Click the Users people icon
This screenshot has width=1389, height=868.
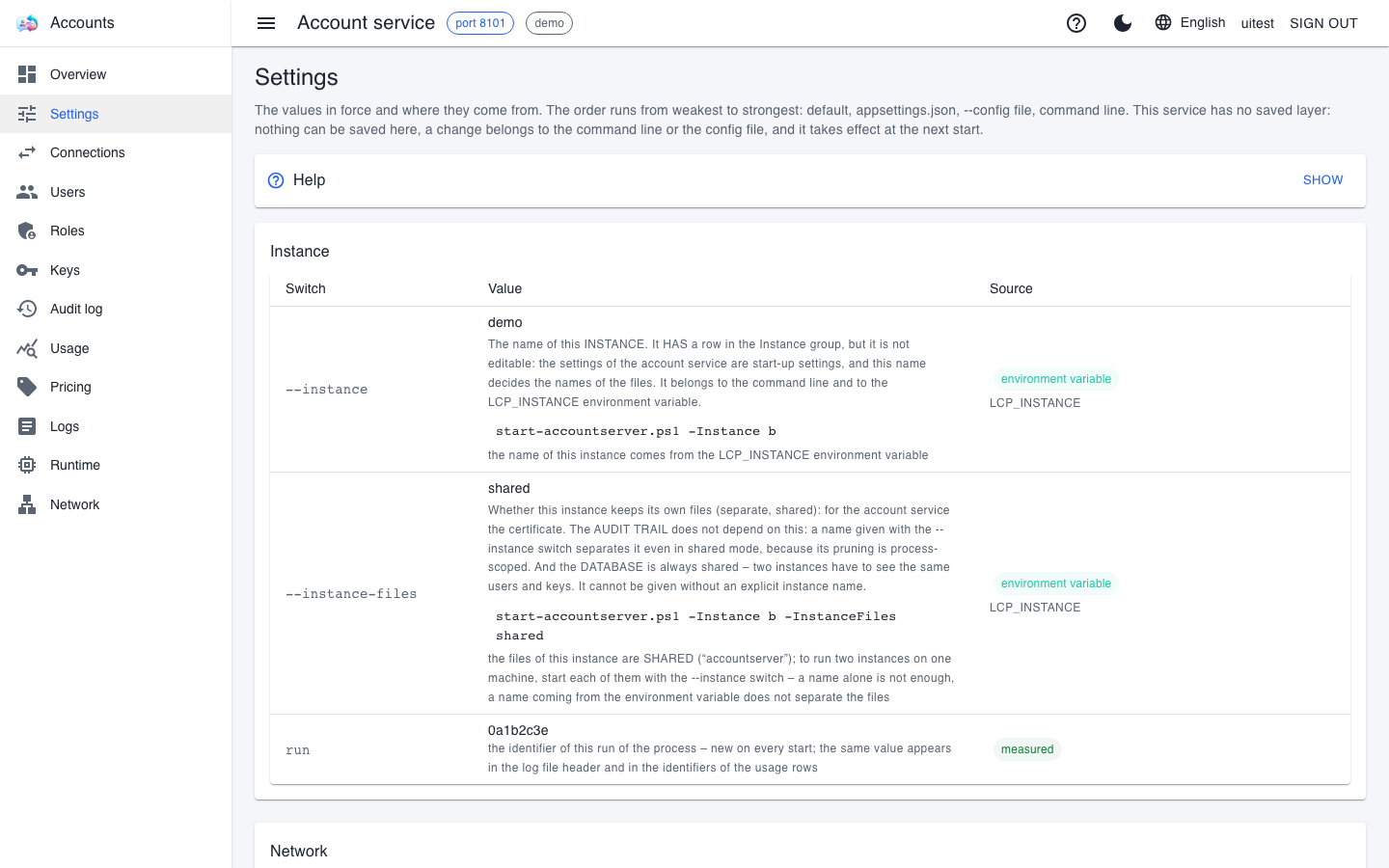(x=27, y=192)
